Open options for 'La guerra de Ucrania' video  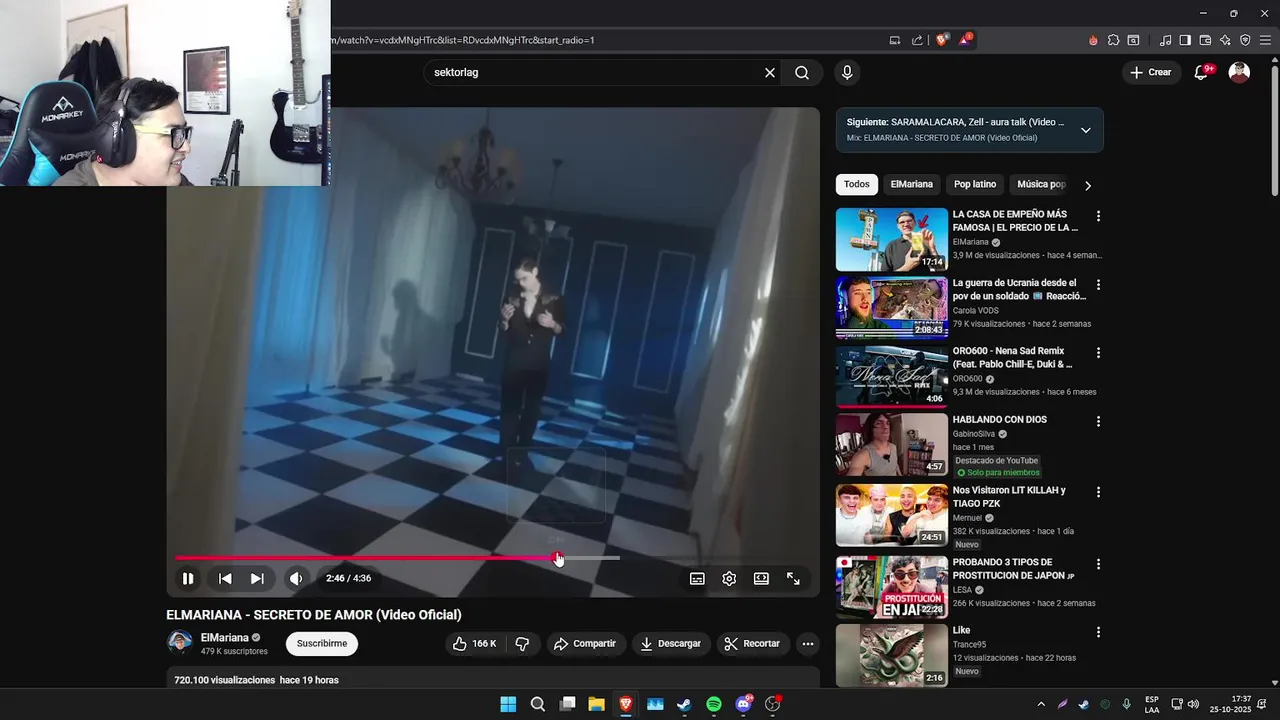[x=1098, y=285]
